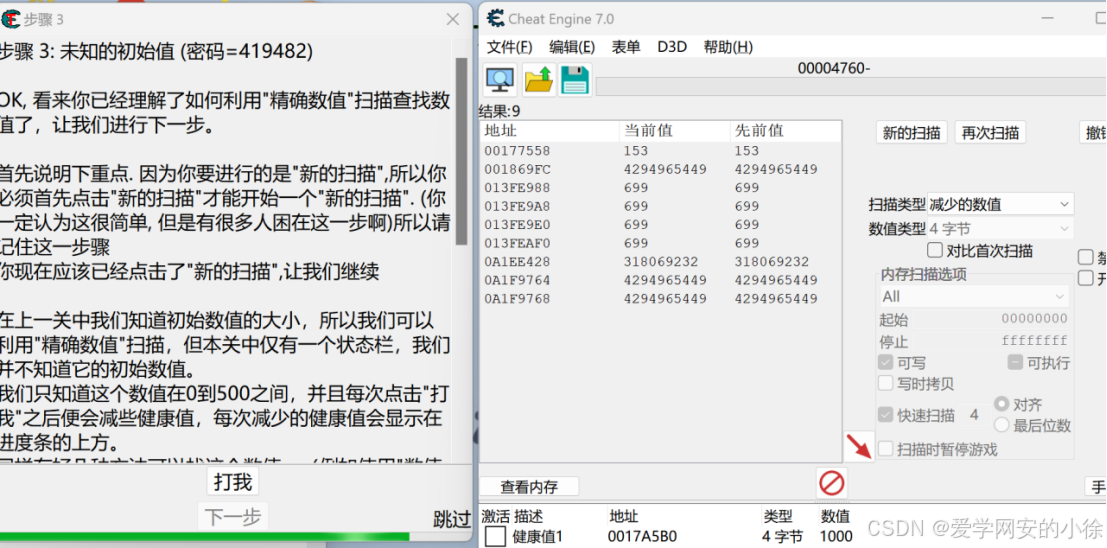Viewport: 1107px width, 548px height.
Task: Open the 扫描类型 dropdown
Action: click(x=1000, y=204)
